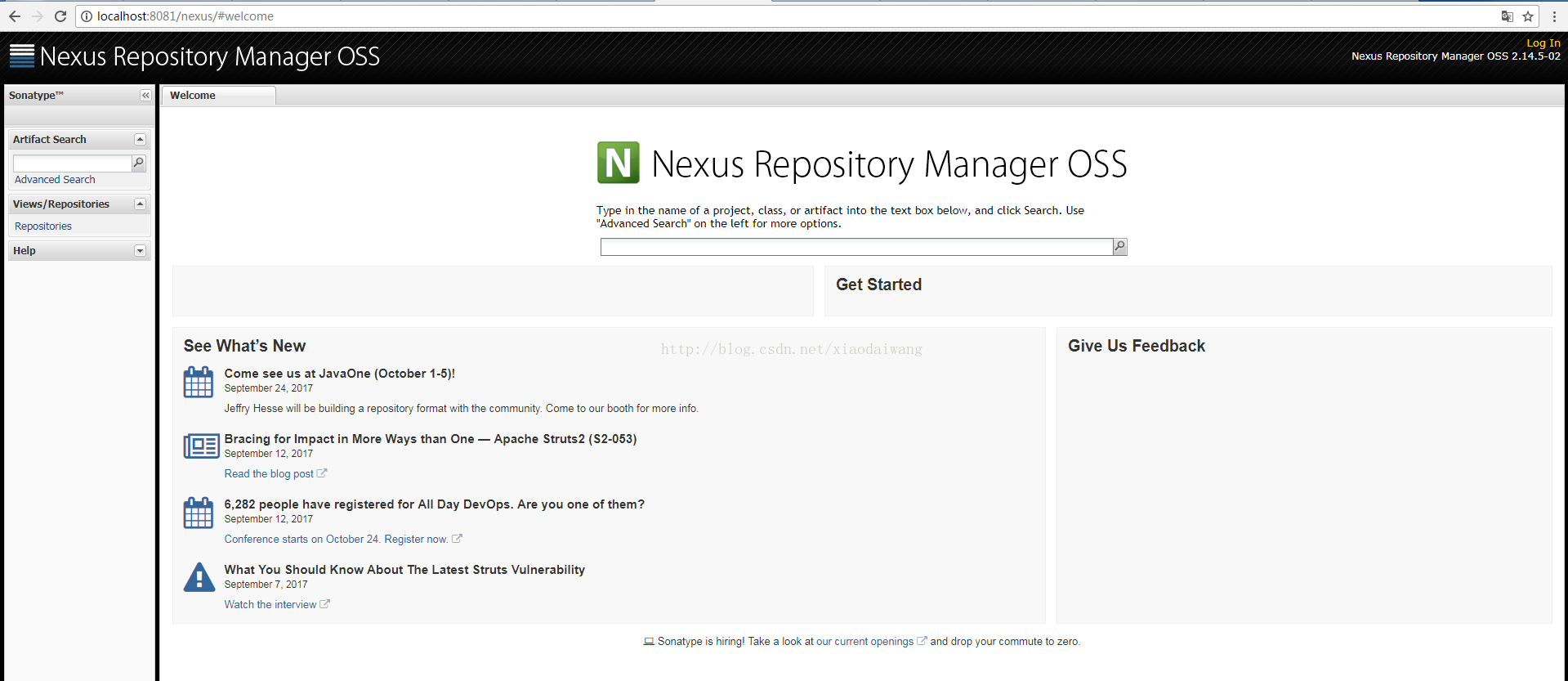Image resolution: width=1568 pixels, height=681 pixels.
Task: Open the Repositories view
Action: pyautogui.click(x=43, y=226)
